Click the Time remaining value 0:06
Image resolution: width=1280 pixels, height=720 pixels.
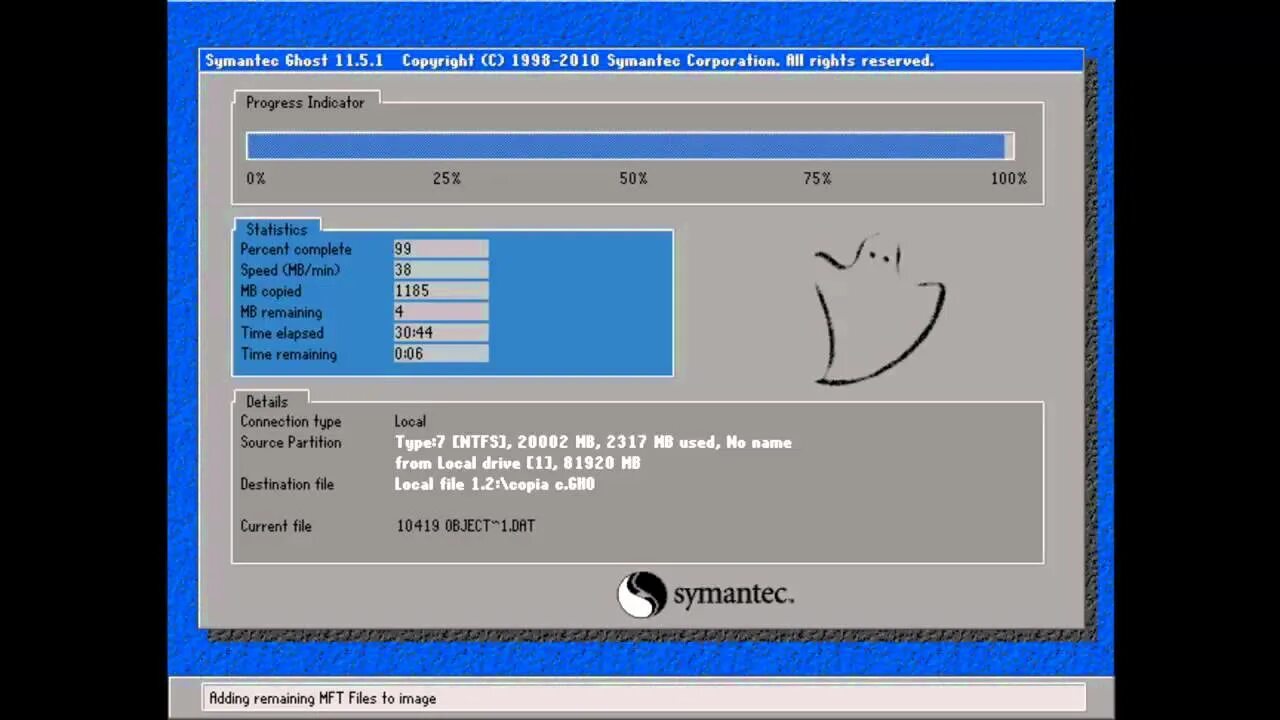click(441, 354)
